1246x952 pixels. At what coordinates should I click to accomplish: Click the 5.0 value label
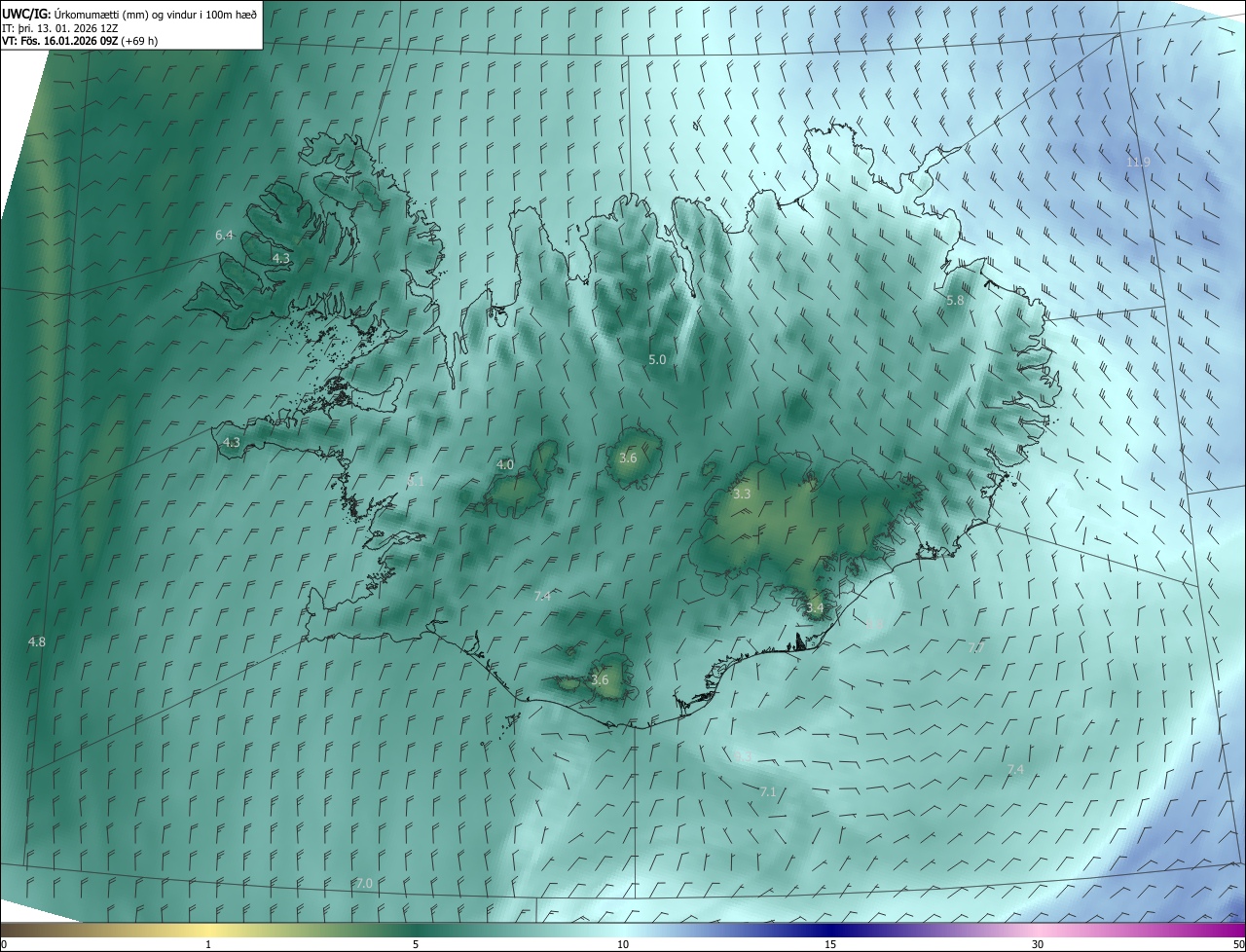tap(657, 359)
